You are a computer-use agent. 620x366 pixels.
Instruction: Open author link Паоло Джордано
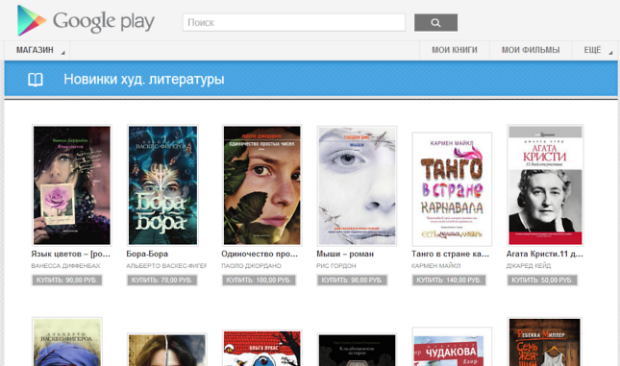point(251,266)
